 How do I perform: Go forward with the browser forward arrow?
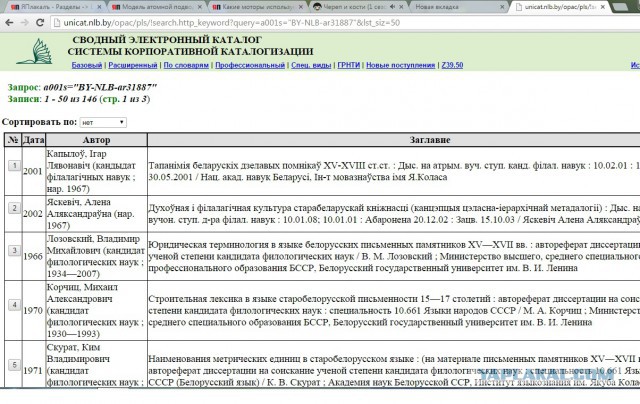[x=24, y=23]
